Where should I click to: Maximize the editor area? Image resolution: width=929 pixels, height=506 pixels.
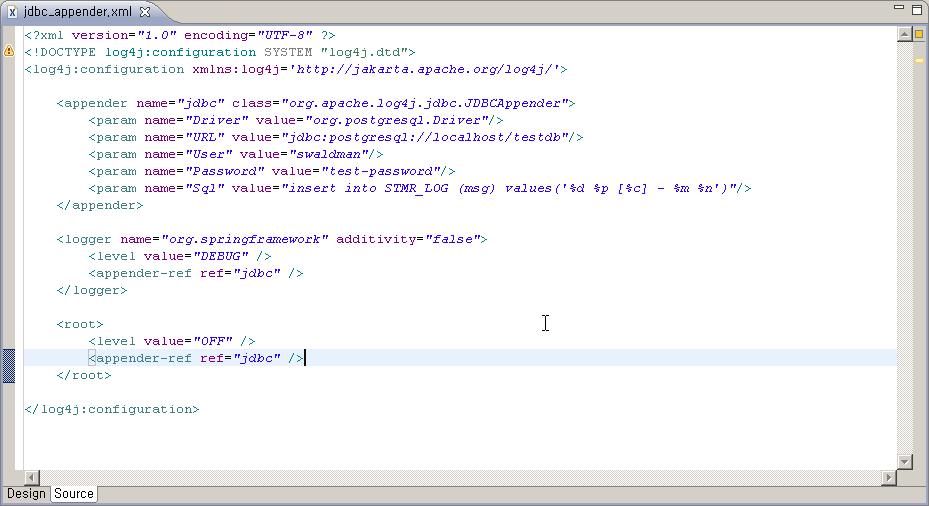click(x=917, y=11)
